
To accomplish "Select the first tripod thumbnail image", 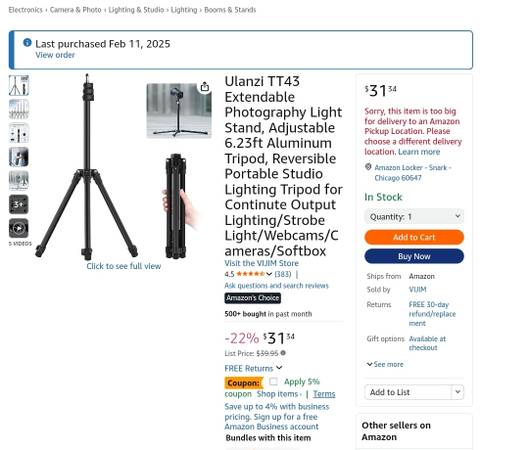I will pyautogui.click(x=19, y=85).
